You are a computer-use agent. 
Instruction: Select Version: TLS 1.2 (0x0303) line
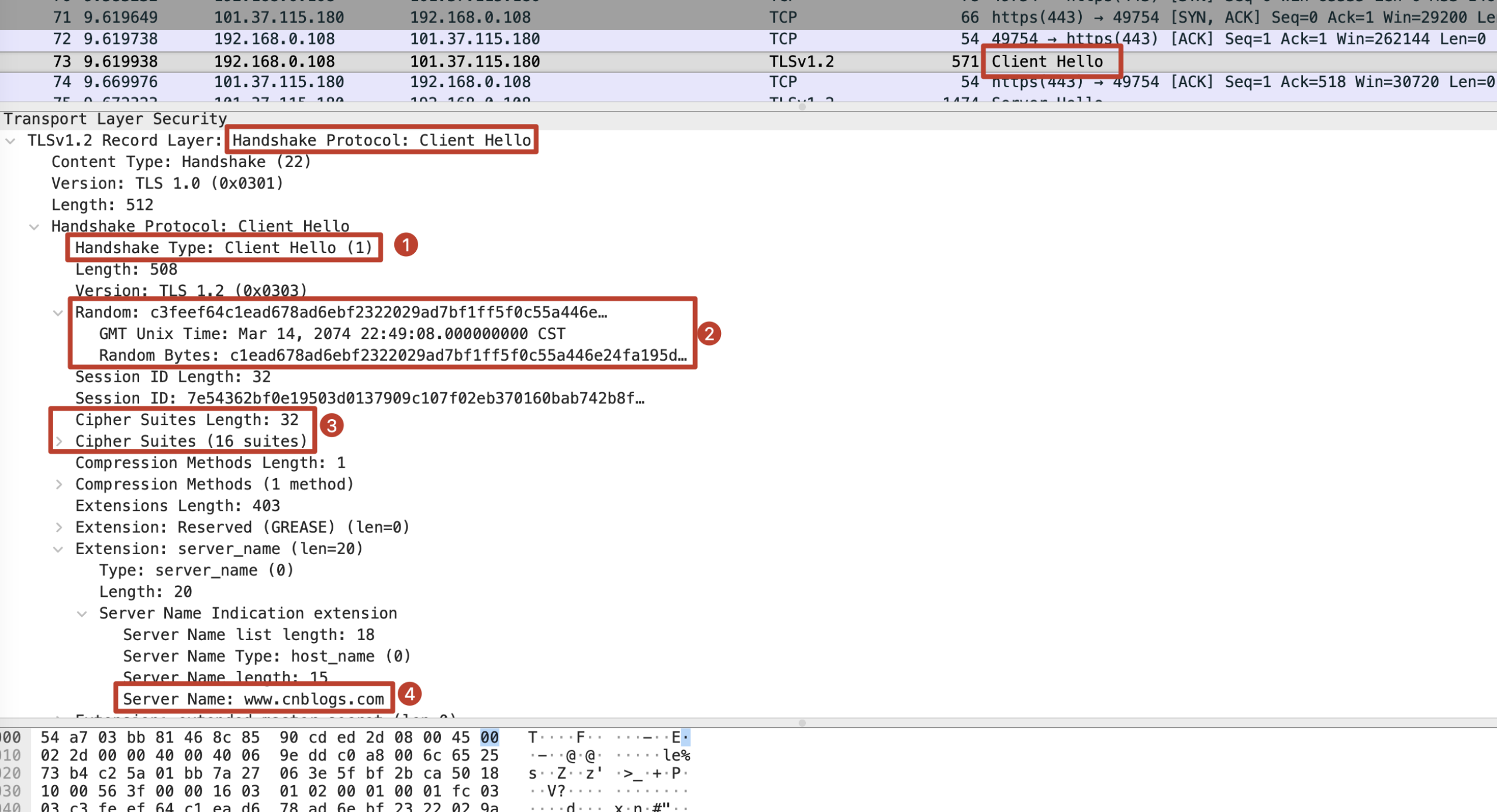click(191, 291)
